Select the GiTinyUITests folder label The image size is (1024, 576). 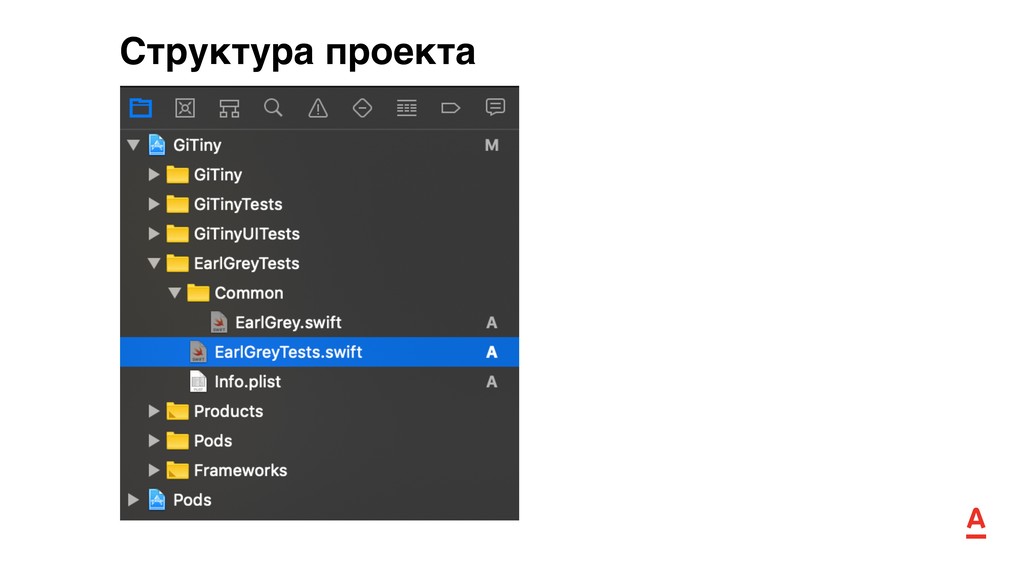click(247, 234)
